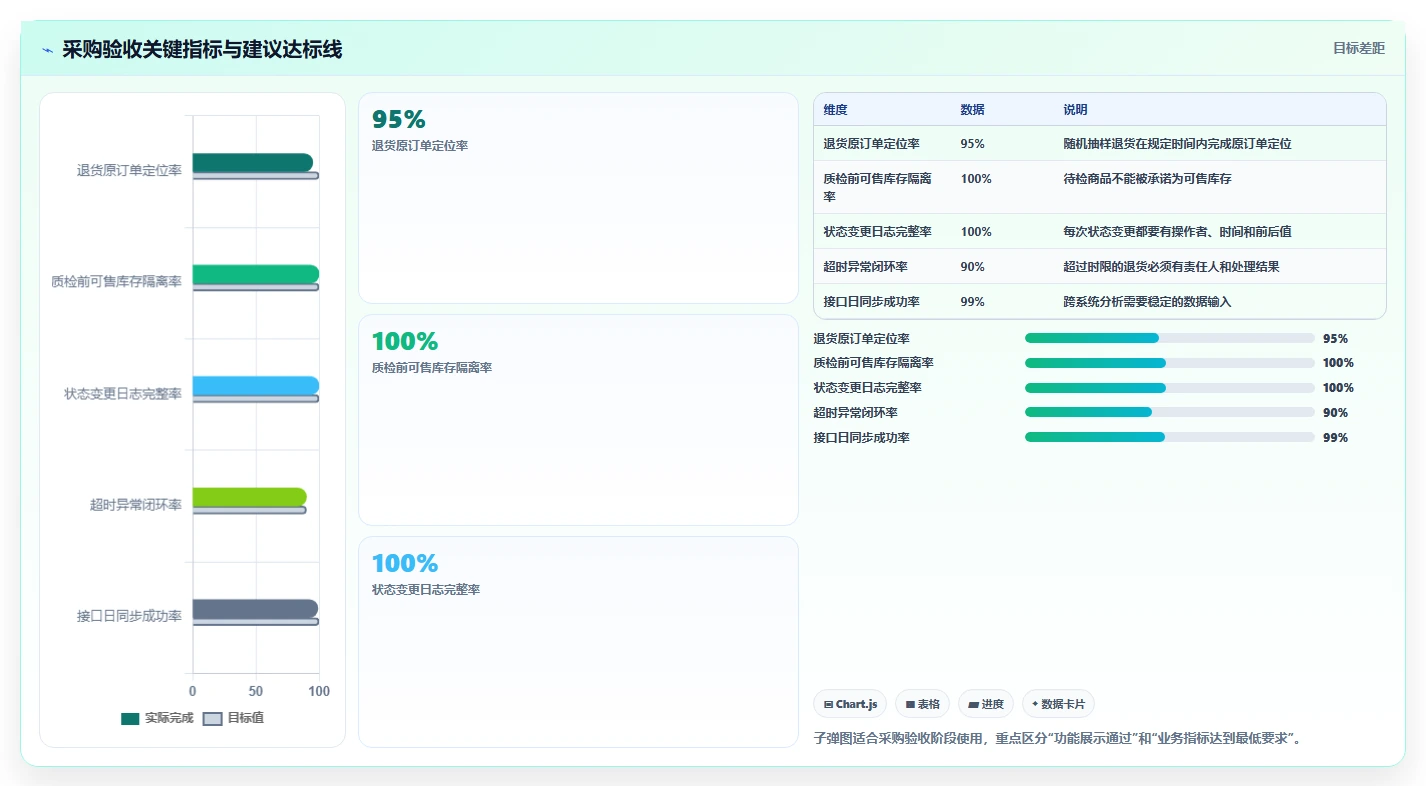1426x786 pixels.
Task: Click the 99% value beside the progress bars
Action: pyautogui.click(x=1335, y=438)
